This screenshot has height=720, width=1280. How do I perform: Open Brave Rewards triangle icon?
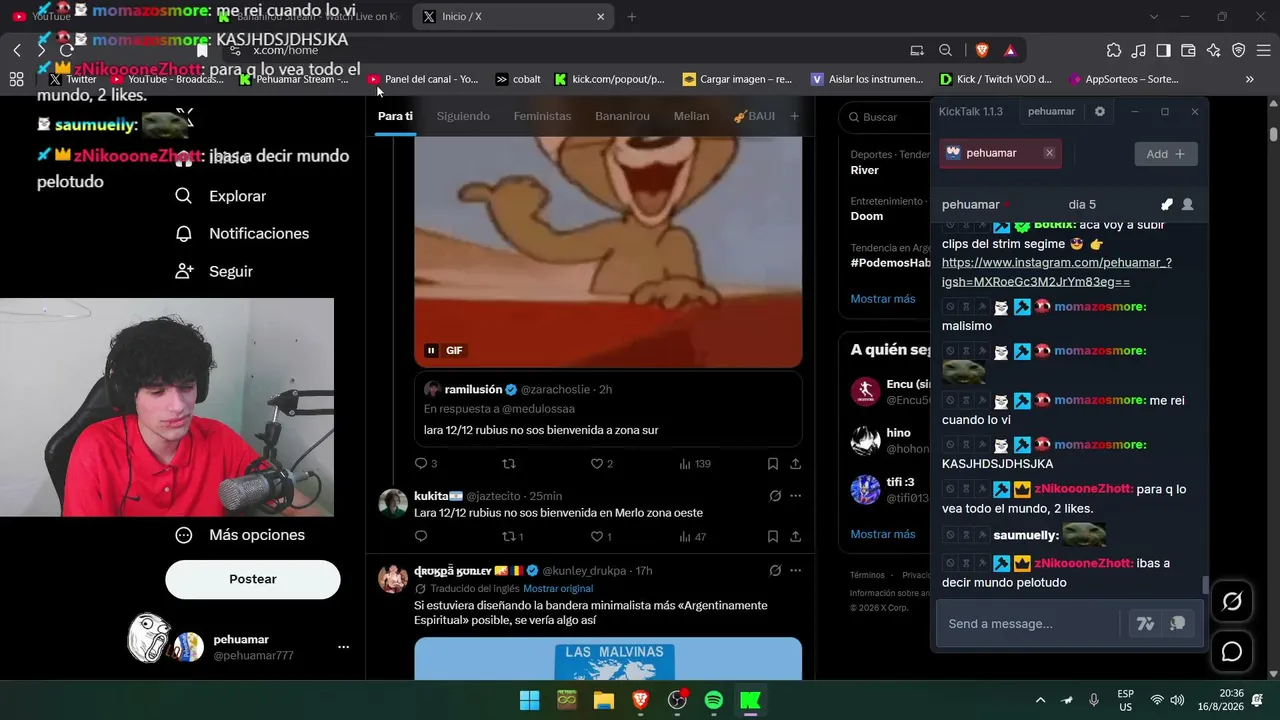coord(1010,50)
